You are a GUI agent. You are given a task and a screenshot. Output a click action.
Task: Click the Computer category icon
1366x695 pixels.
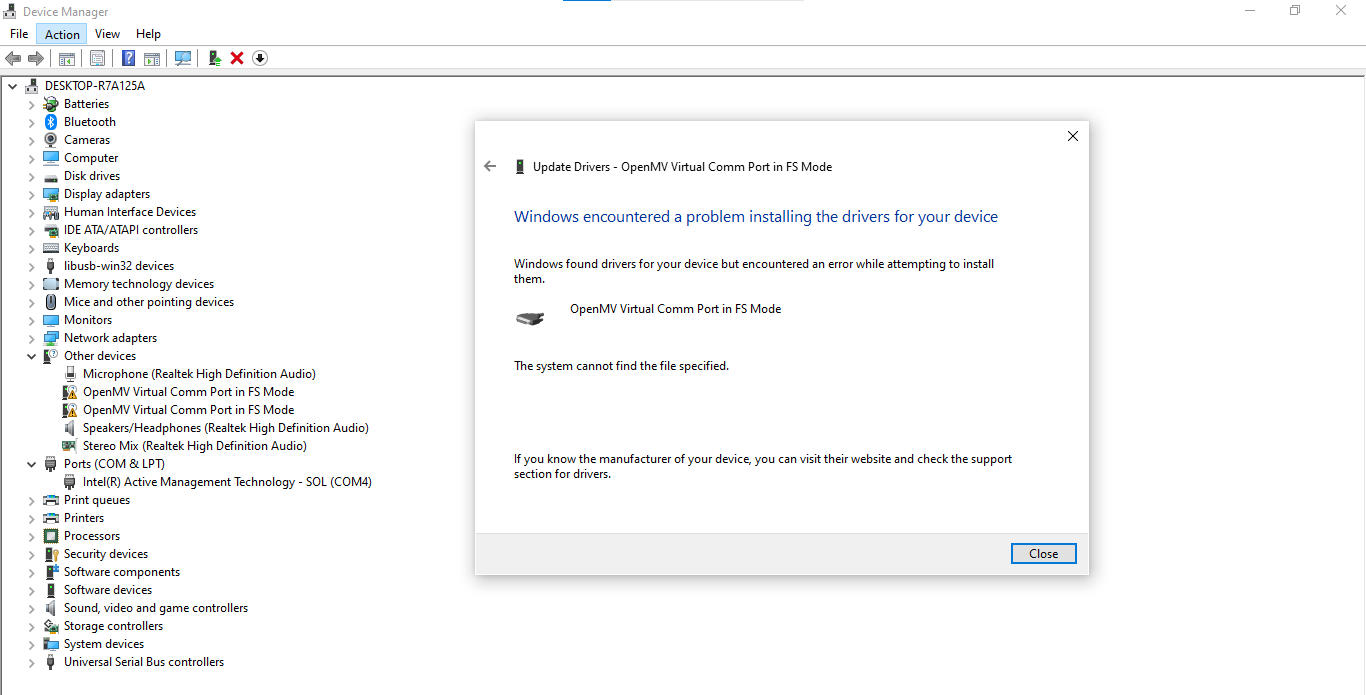click(51, 158)
